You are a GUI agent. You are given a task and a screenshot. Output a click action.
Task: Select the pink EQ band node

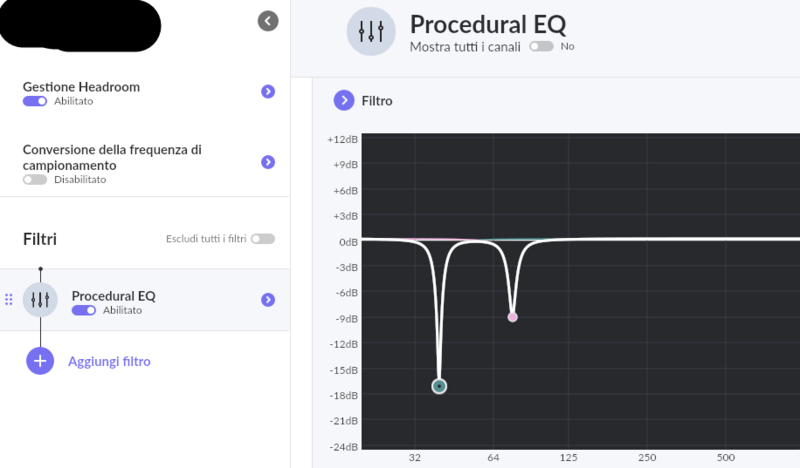pos(512,317)
